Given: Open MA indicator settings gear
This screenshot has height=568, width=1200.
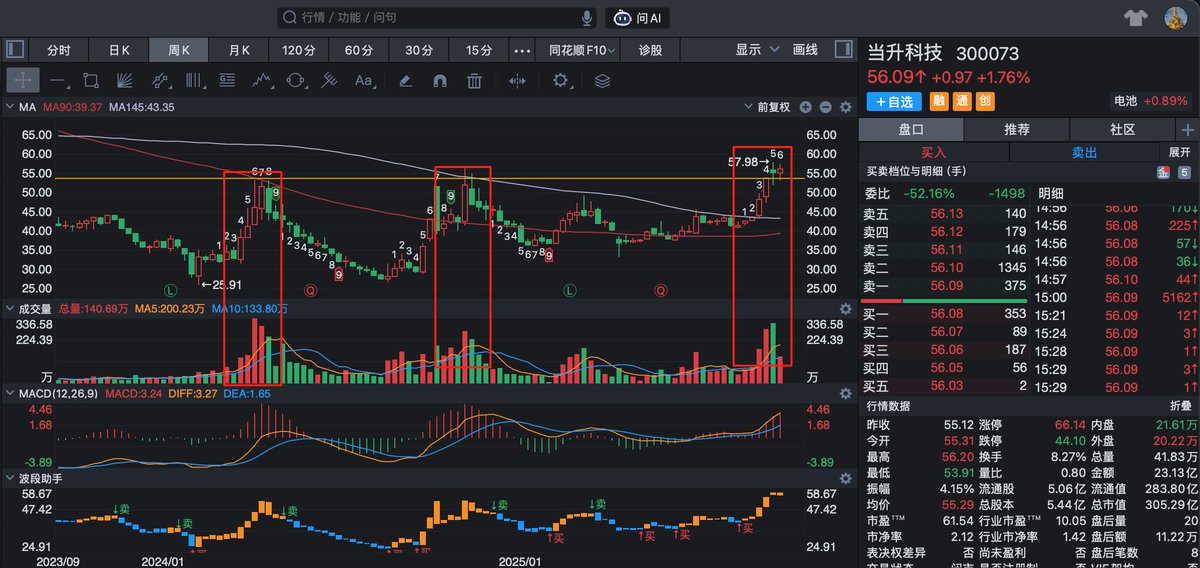Looking at the screenshot, I should (846, 107).
